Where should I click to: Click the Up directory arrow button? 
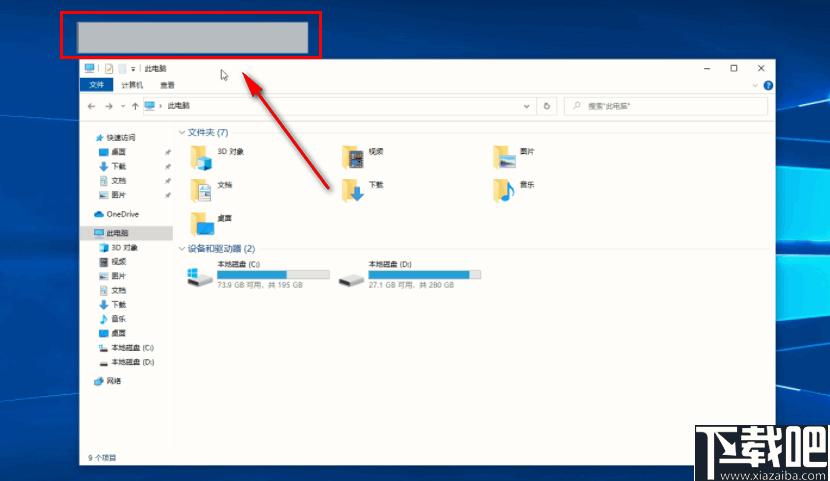(x=135, y=105)
